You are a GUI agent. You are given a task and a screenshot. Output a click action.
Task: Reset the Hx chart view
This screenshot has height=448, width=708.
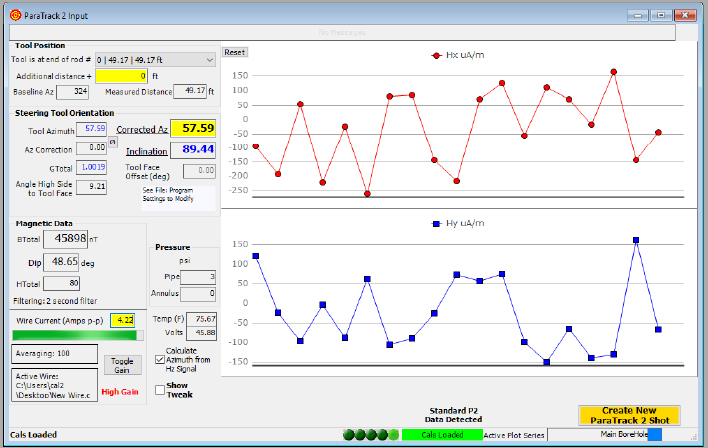234,52
